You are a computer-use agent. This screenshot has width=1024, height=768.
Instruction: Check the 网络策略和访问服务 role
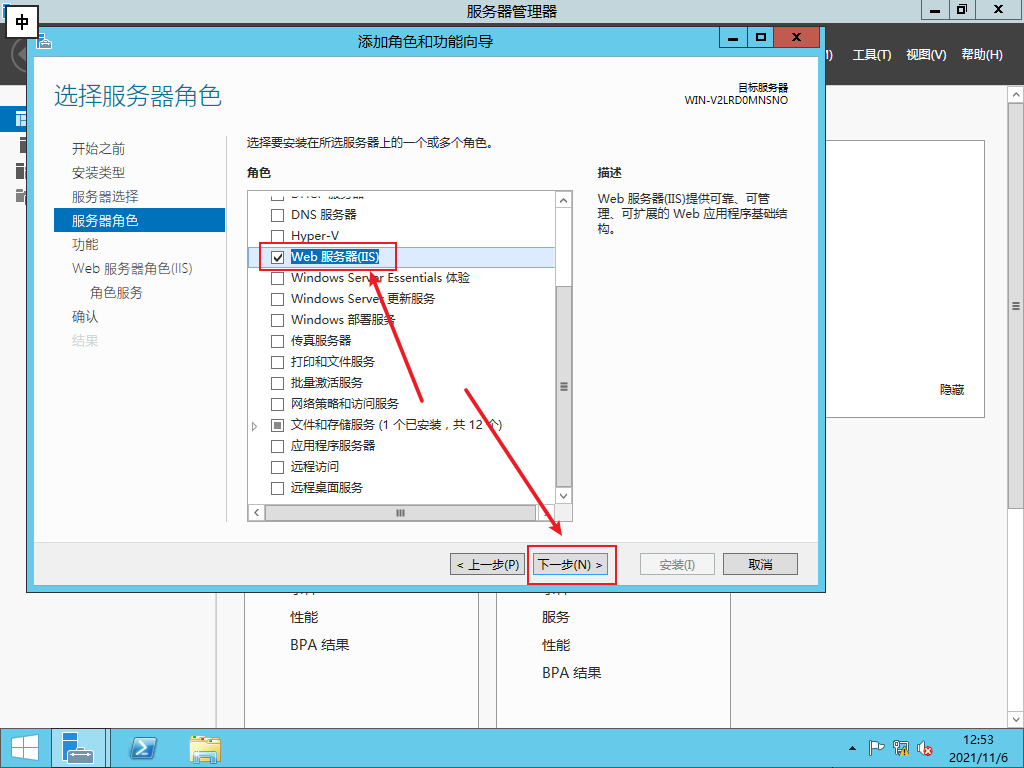[x=278, y=404]
